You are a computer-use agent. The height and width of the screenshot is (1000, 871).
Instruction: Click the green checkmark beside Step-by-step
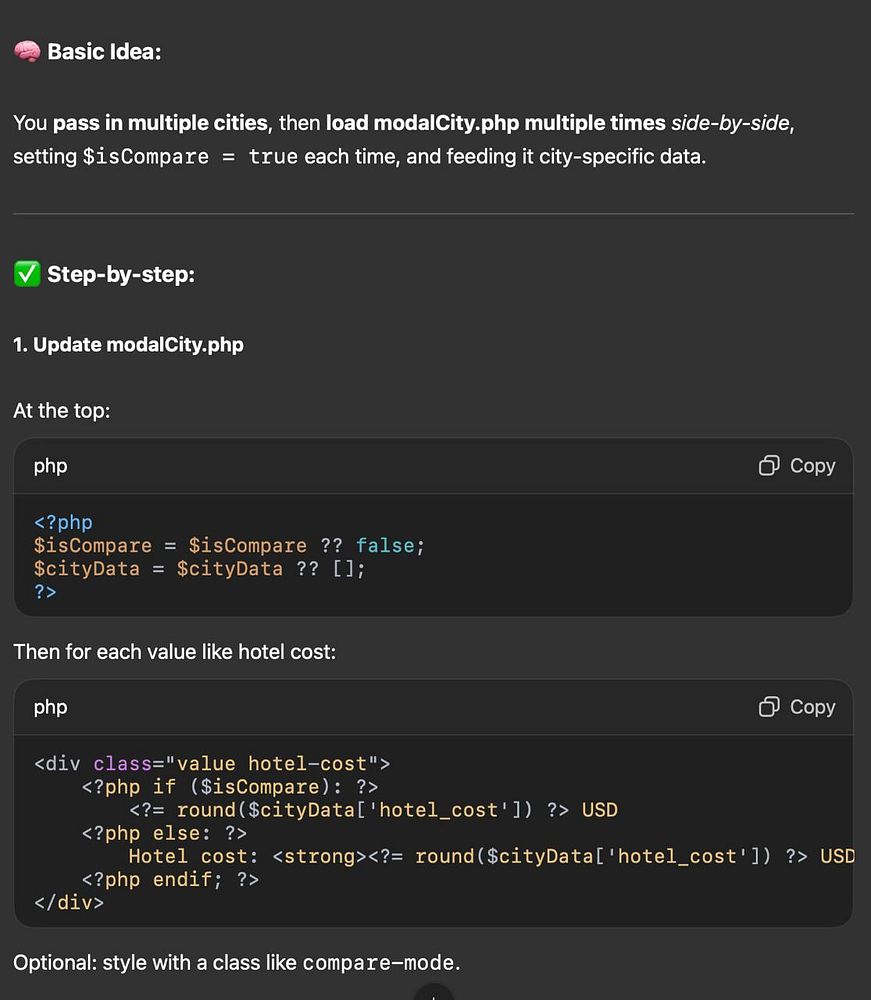click(x=26, y=274)
